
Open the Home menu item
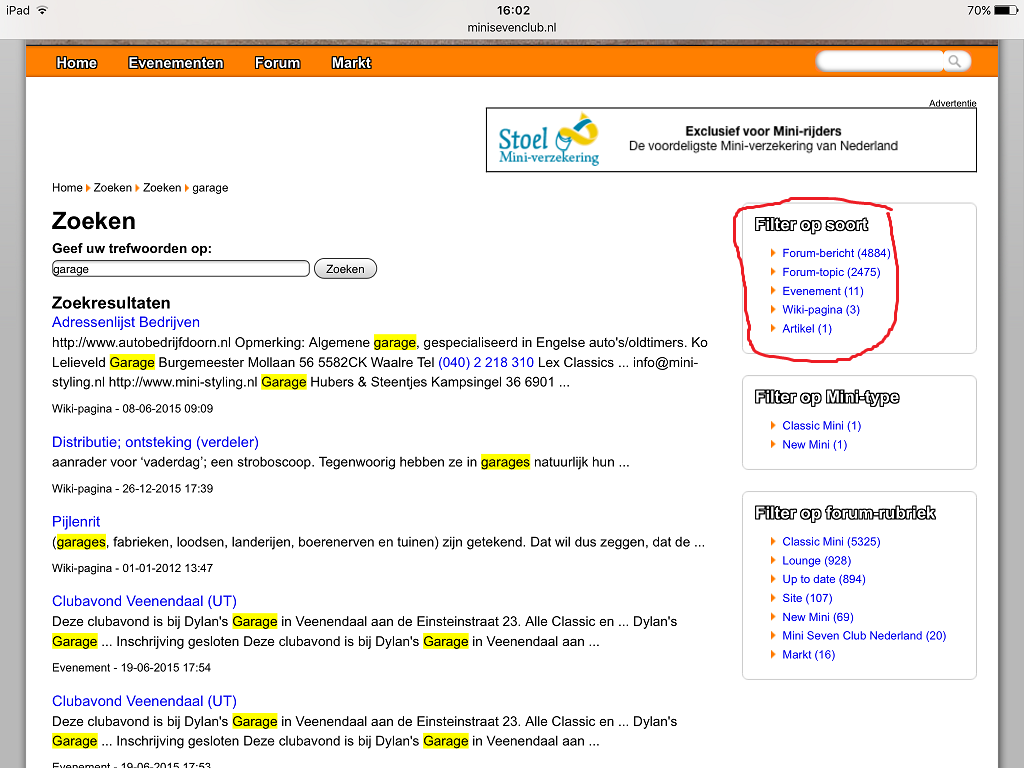pyautogui.click(x=76, y=62)
